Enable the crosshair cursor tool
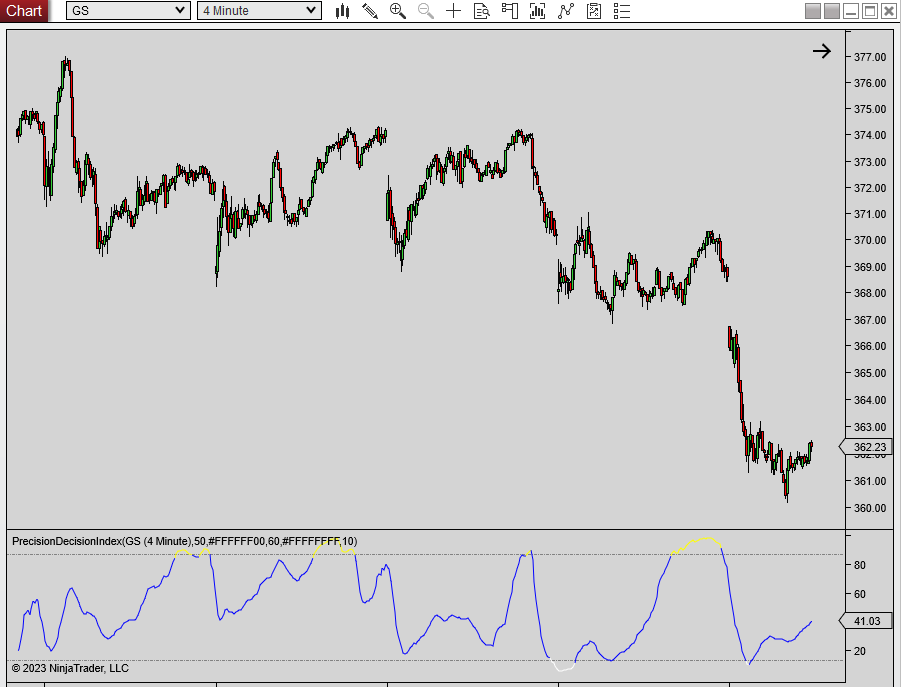901x687 pixels. click(453, 11)
